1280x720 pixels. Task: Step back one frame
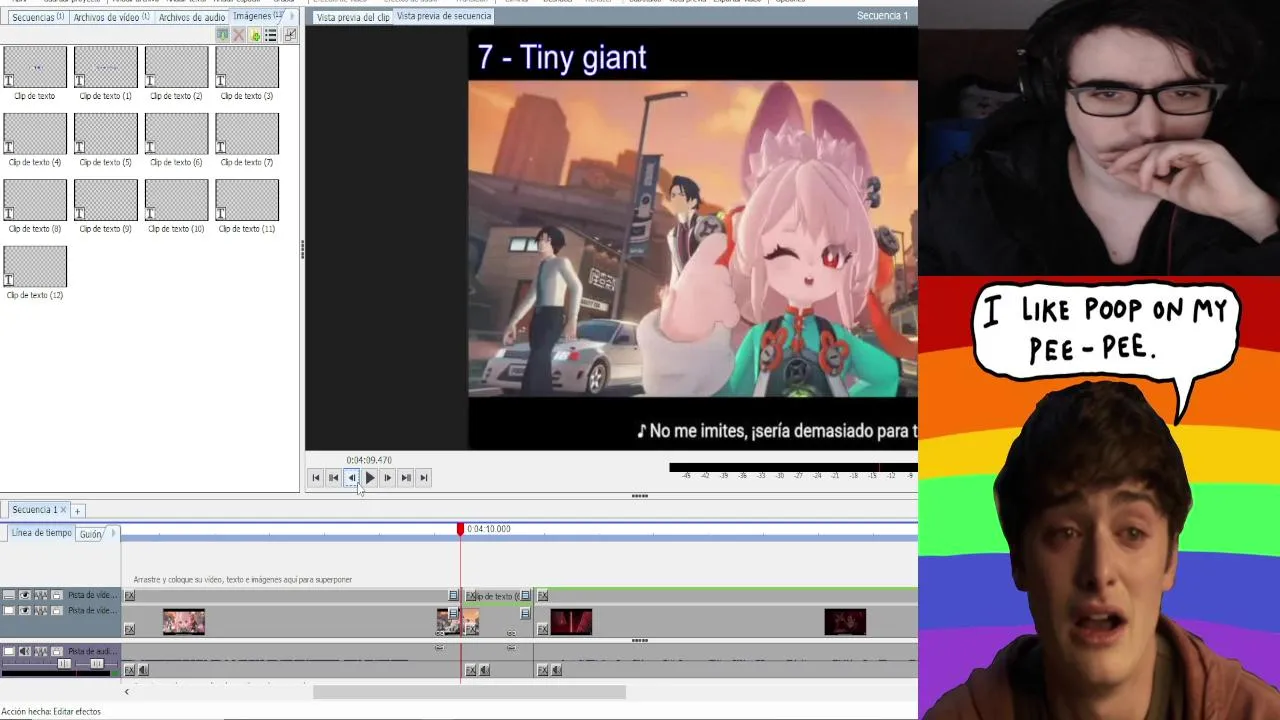(x=352, y=478)
